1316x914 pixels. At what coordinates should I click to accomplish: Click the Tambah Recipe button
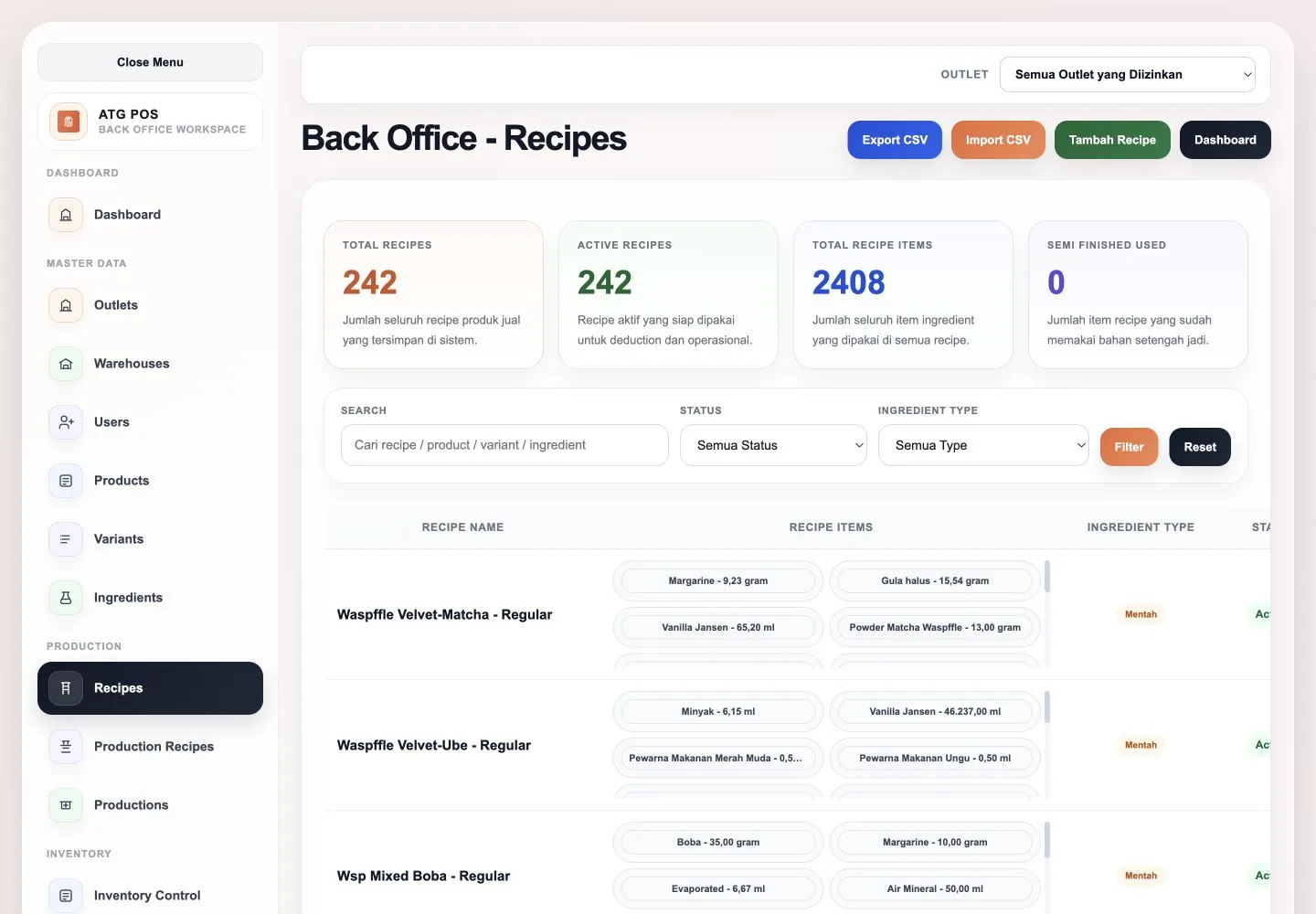1112,140
